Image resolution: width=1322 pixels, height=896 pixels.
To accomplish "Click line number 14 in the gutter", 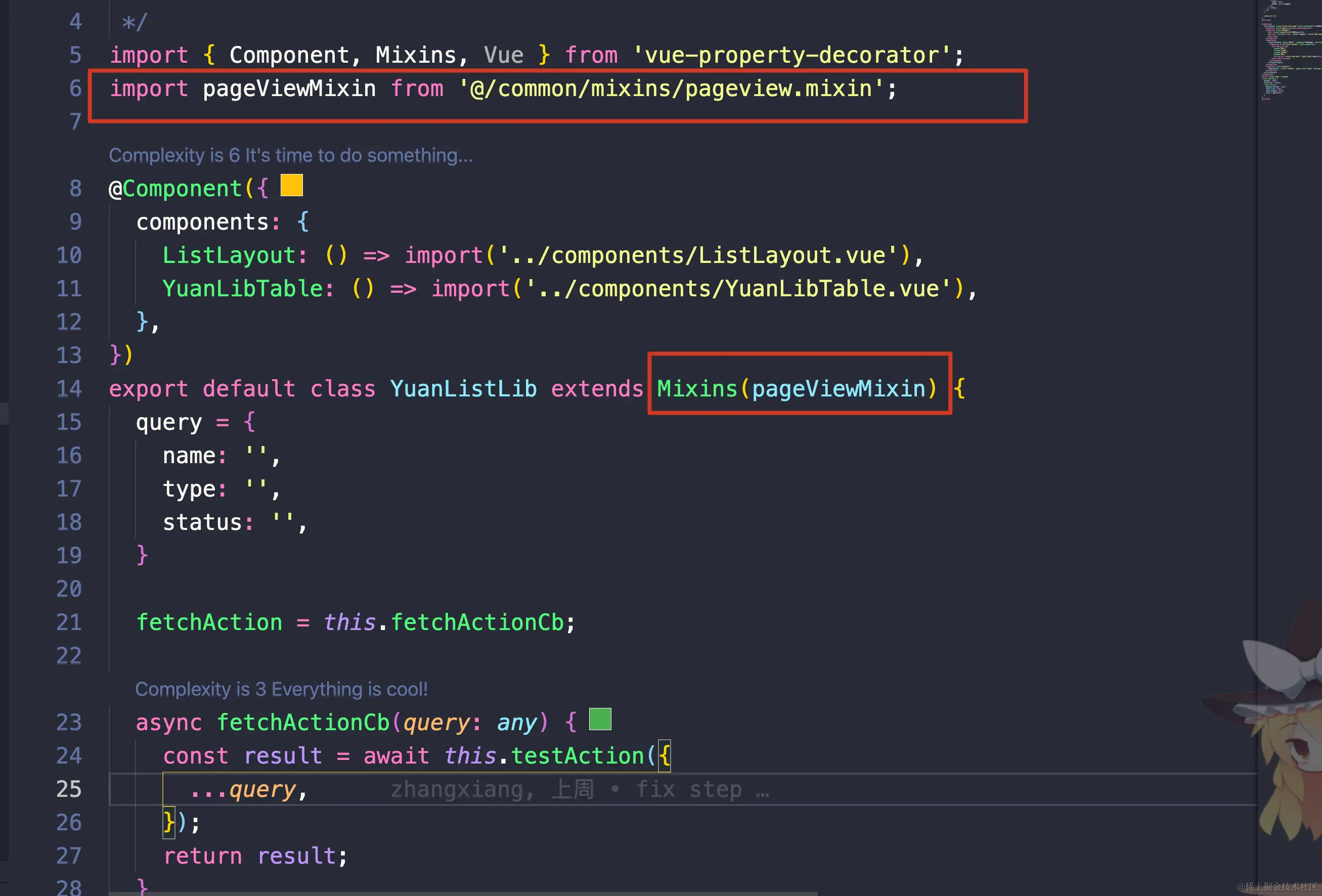I will 69,389.
